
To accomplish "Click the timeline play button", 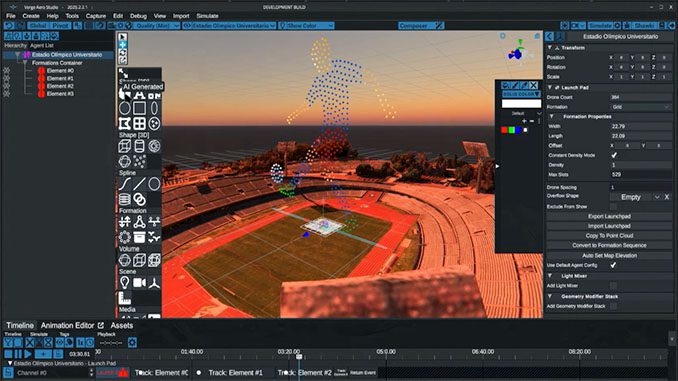I will (28, 354).
